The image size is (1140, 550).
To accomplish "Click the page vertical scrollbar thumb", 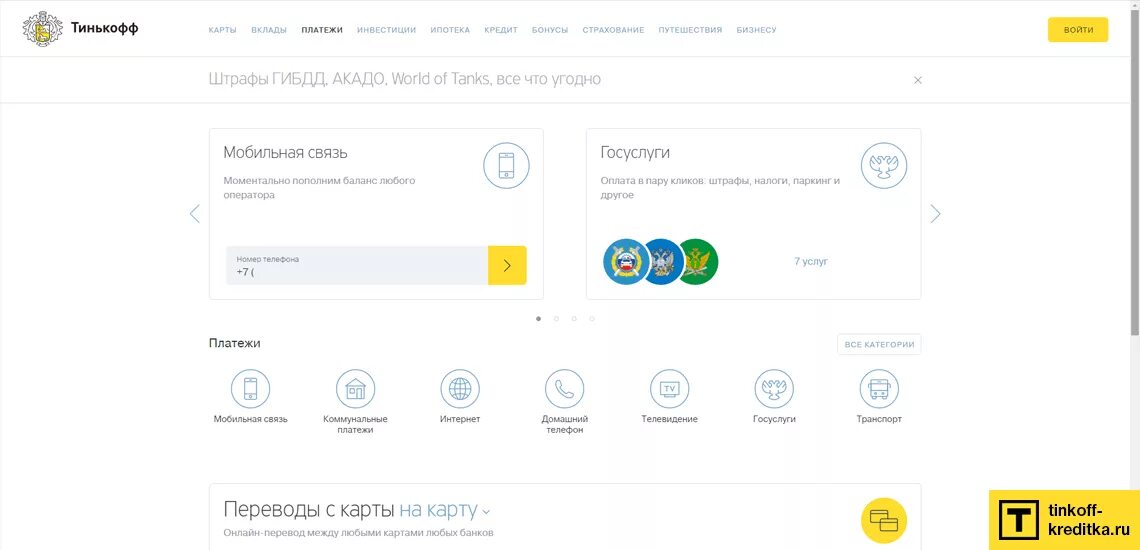I will [1136, 172].
